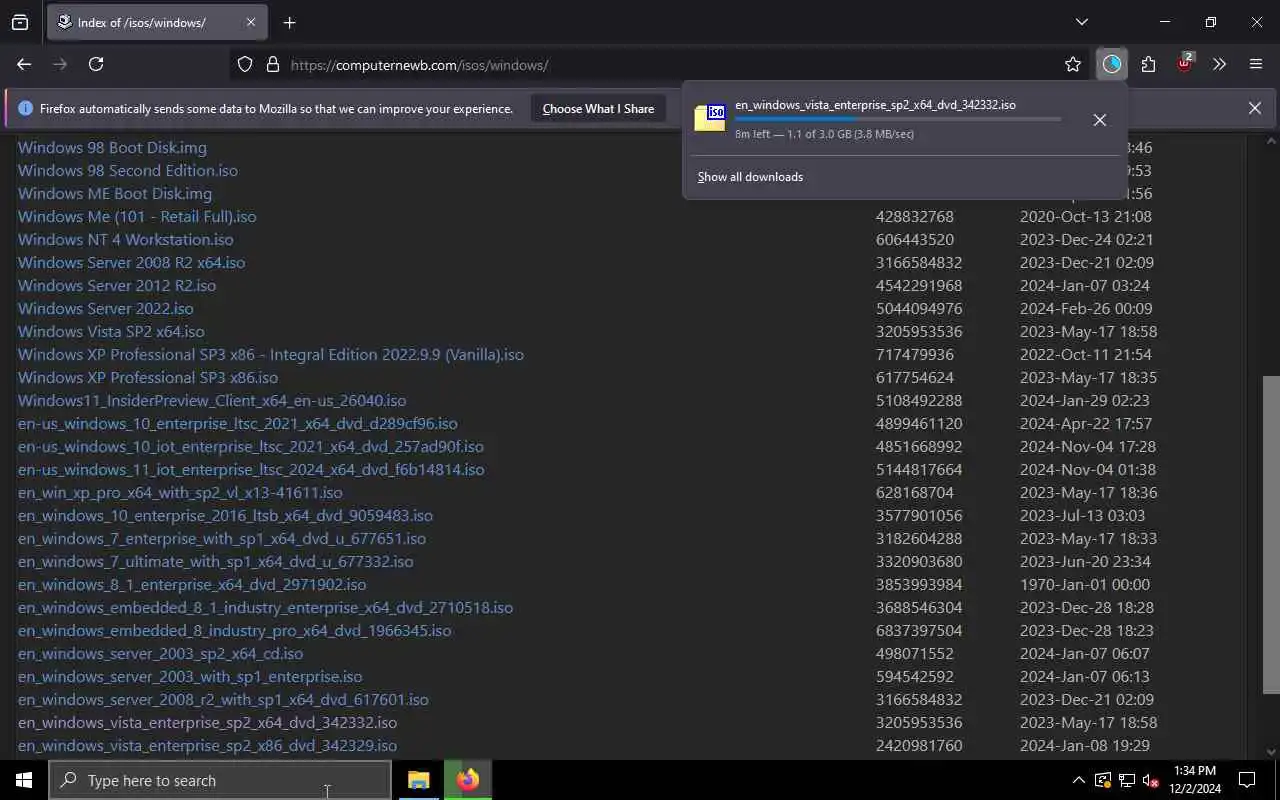Download XP Professional SP3 Integral Edition iso
This screenshot has width=1280, height=800.
(x=271, y=354)
